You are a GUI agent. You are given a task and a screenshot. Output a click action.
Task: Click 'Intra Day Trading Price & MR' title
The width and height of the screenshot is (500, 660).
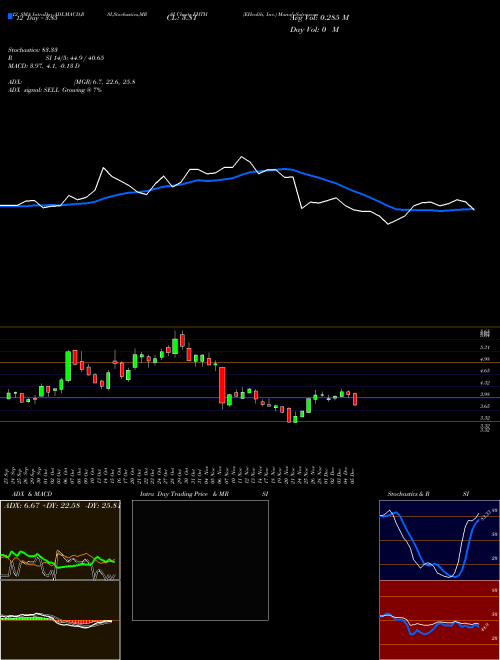[184, 494]
